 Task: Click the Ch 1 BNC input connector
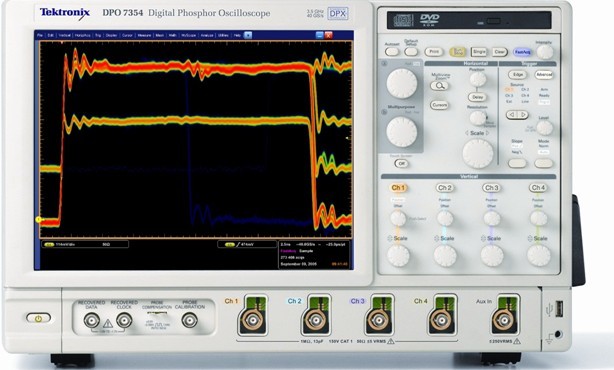(251, 321)
